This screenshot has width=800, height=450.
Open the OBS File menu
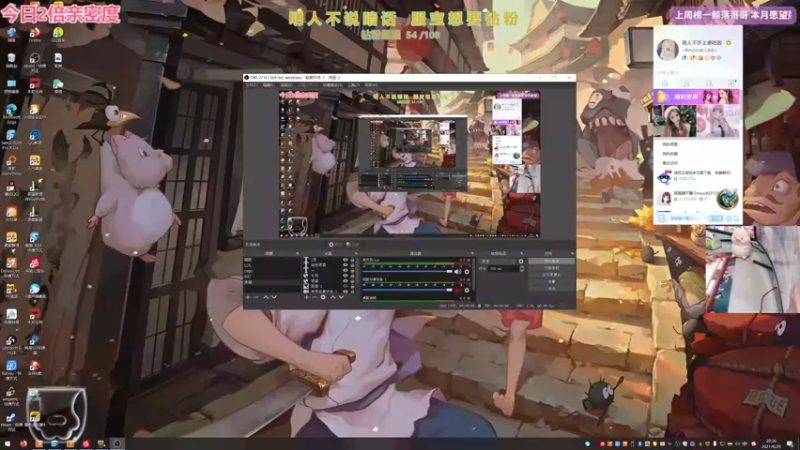pyautogui.click(x=252, y=85)
